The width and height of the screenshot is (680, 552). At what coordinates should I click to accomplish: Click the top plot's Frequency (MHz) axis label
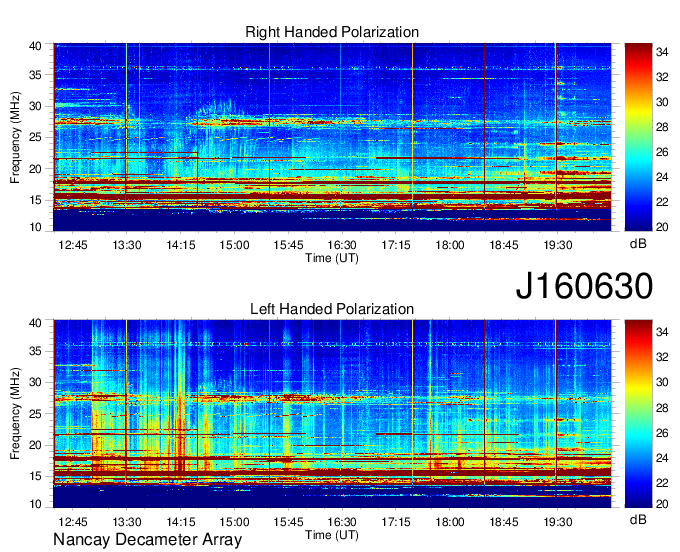[x=15, y=137]
